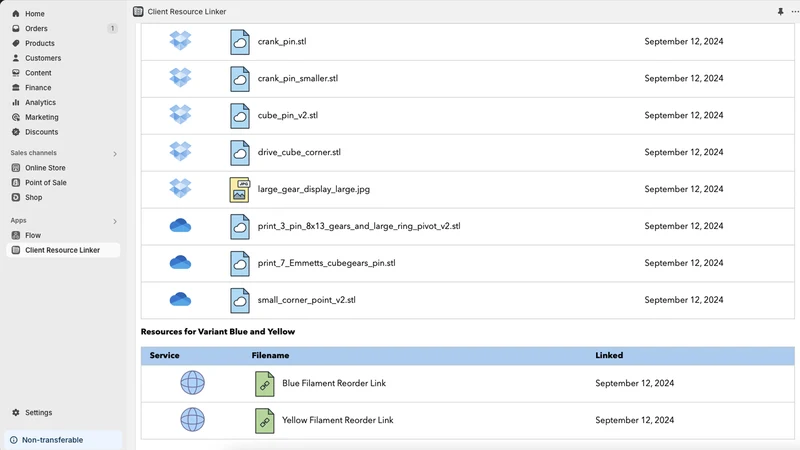Viewport: 800px width, 450px height.
Task: Click the linked date for Blue Filament Reorder Link
Action: coord(635,383)
